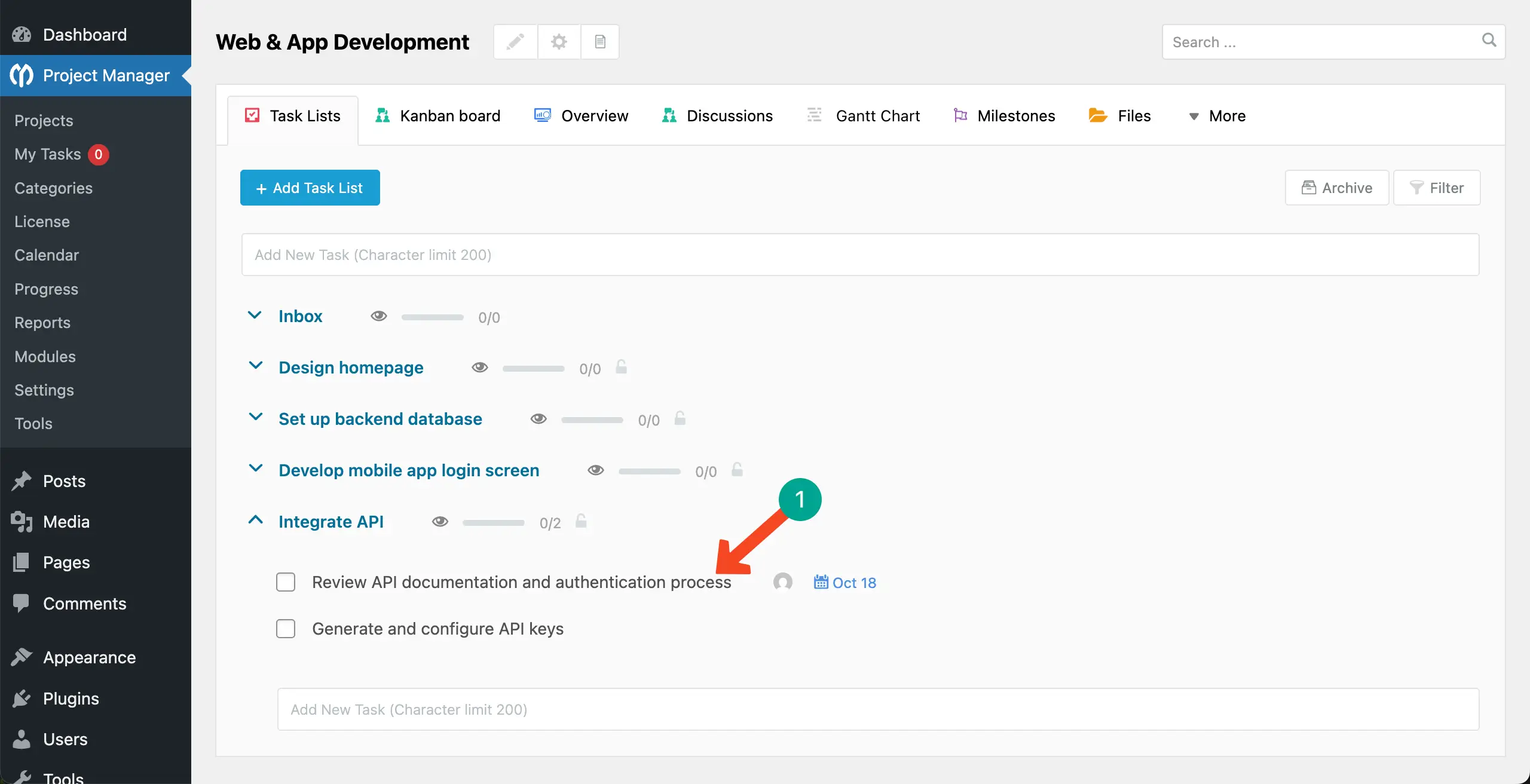Click the Oct 18 due date link

[x=845, y=583]
